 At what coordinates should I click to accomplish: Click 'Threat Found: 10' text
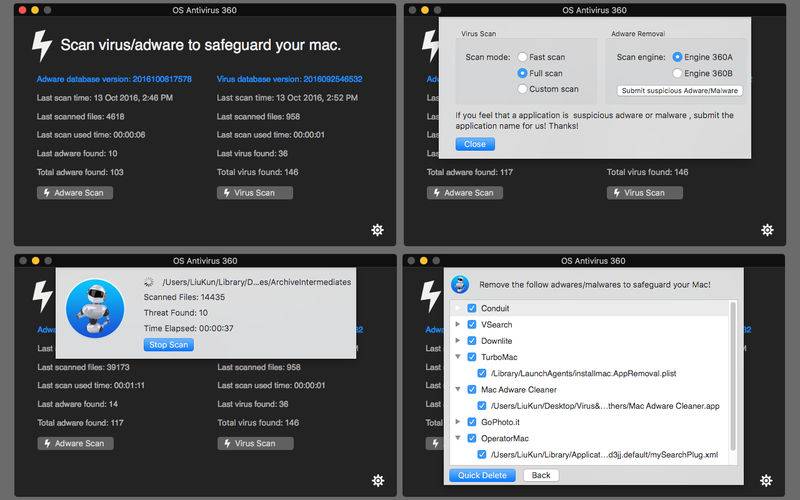click(176, 313)
